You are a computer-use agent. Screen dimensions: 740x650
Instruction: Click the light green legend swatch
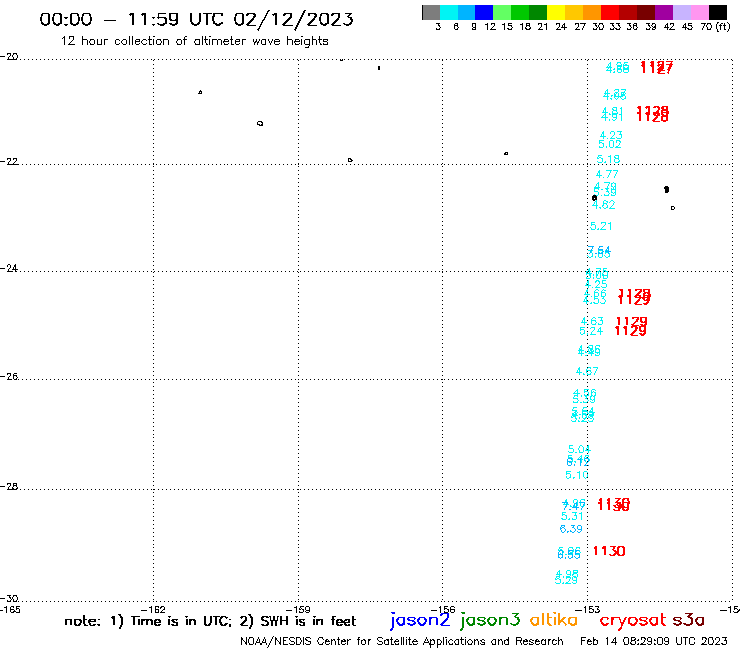tap(503, 12)
